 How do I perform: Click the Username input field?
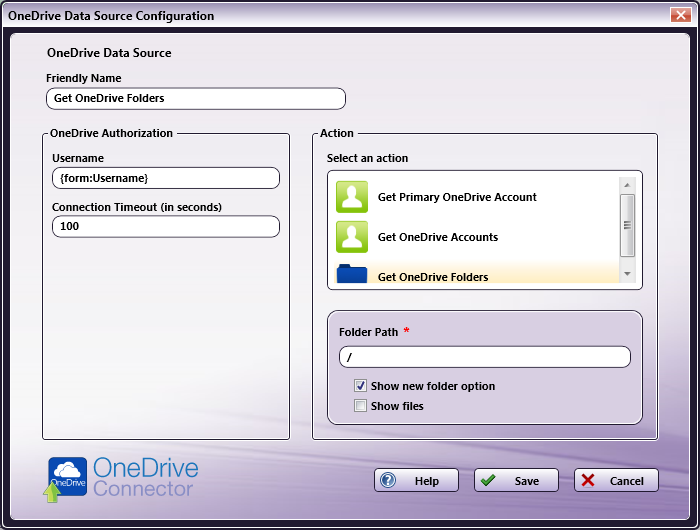point(166,178)
